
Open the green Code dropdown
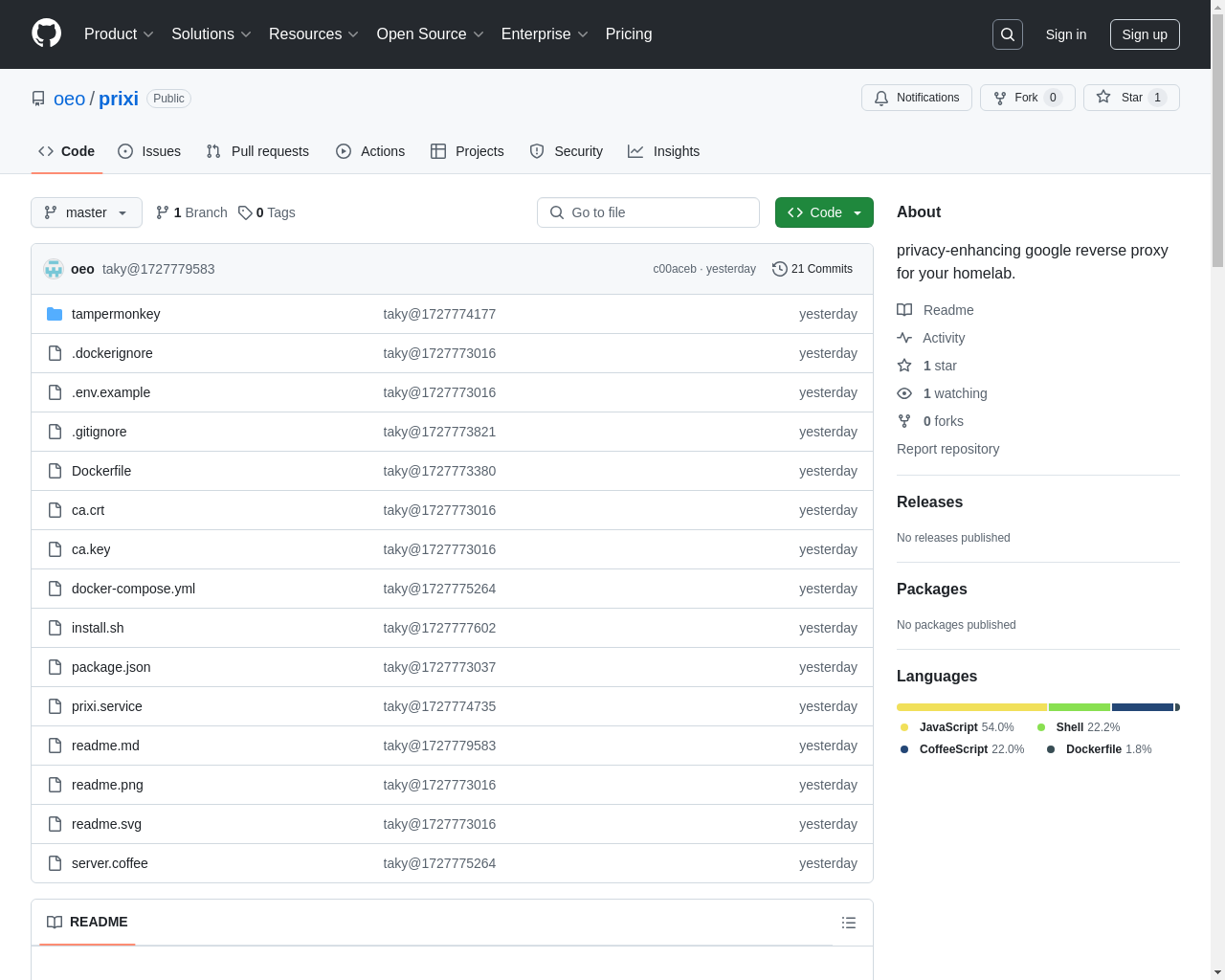(x=824, y=212)
